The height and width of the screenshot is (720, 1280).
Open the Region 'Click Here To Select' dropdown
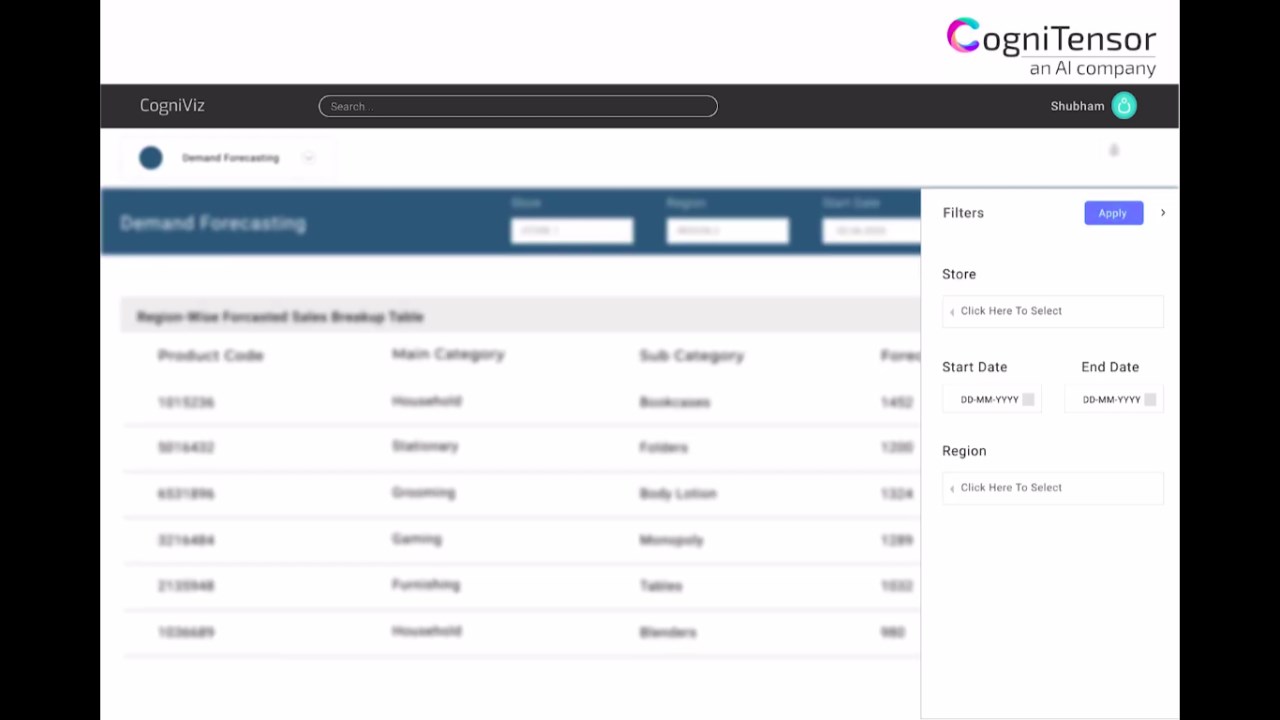(x=1053, y=488)
